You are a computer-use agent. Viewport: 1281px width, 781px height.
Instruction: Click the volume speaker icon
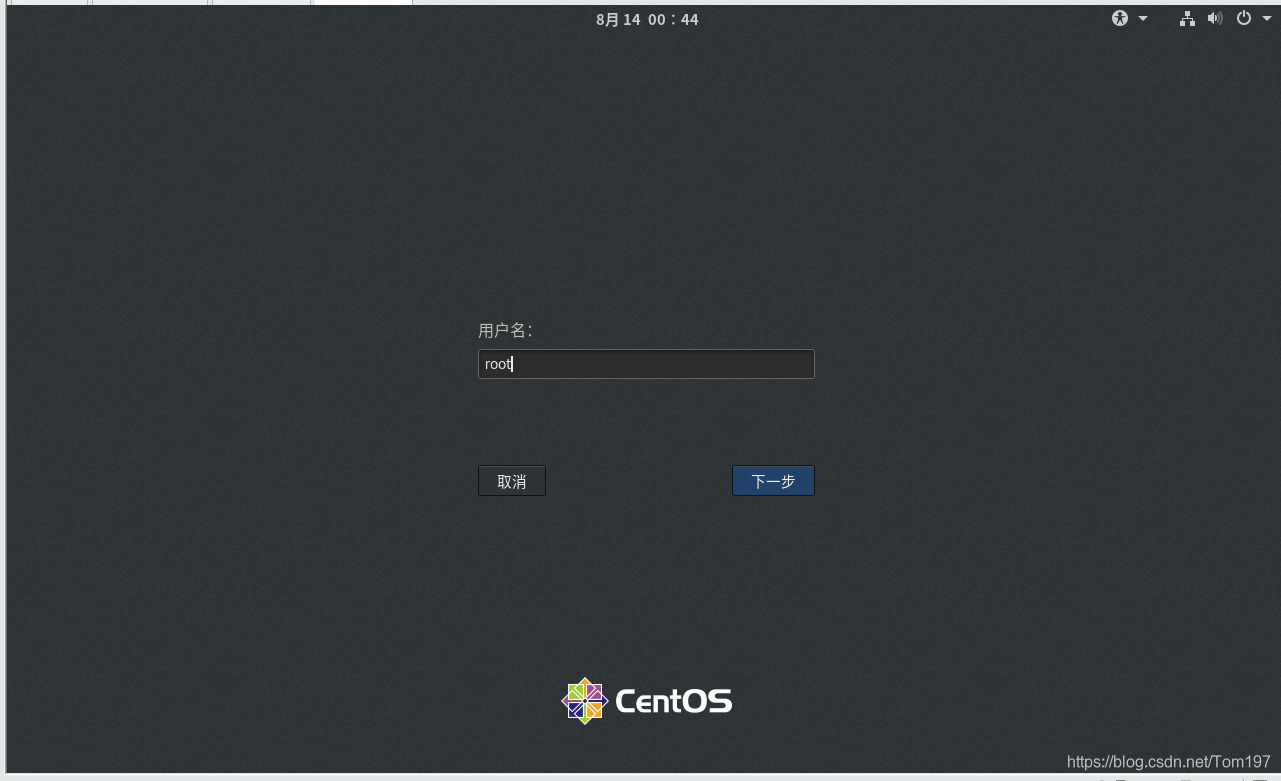tap(1215, 18)
